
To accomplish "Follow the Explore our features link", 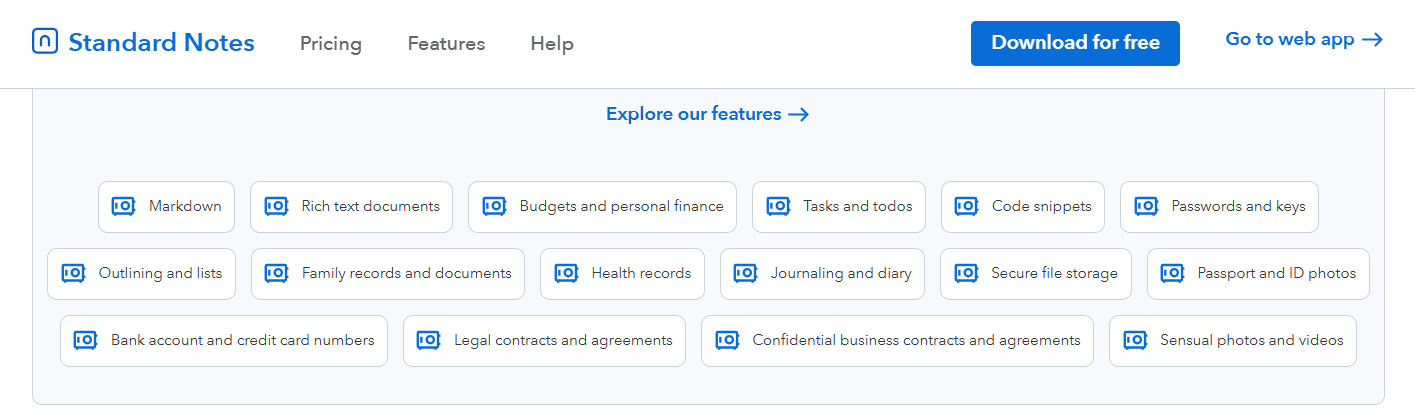I will coord(707,114).
